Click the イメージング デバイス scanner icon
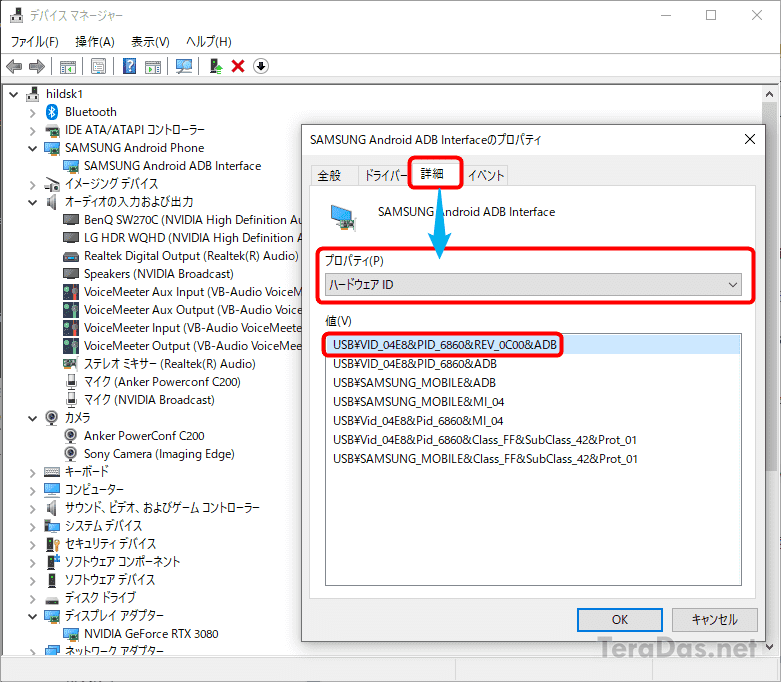The height and width of the screenshot is (682, 781). pyautogui.click(x=52, y=184)
